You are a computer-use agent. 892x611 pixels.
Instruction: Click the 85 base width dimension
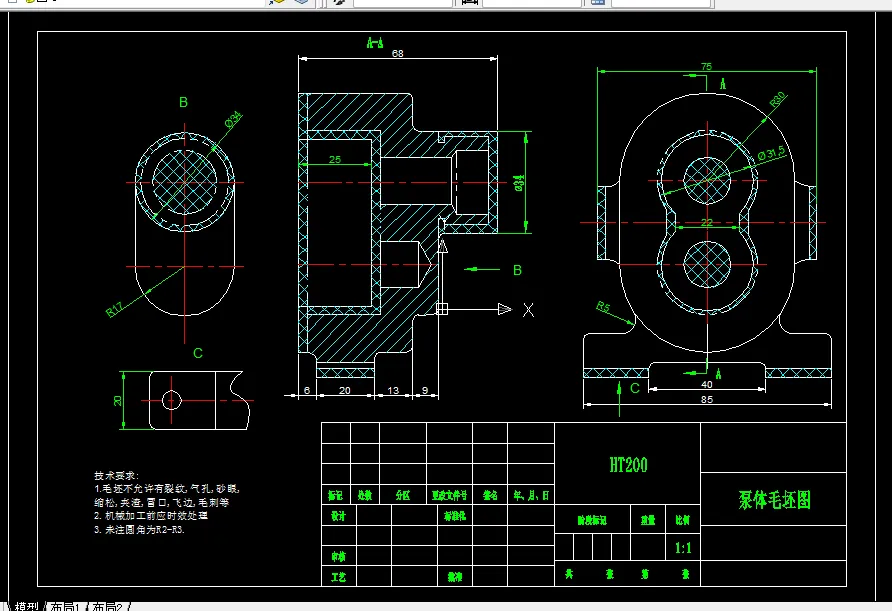click(707, 399)
